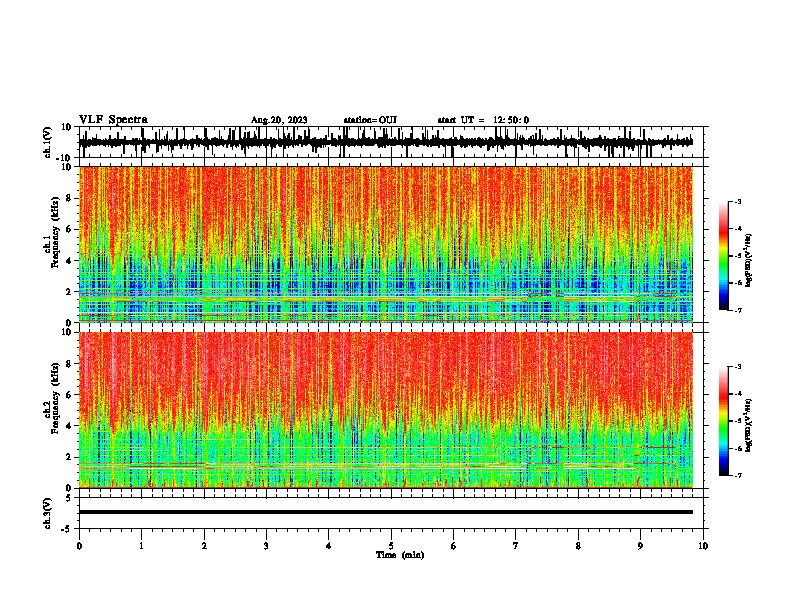Click the time axis tick label "0"
Viewport: 792px width, 612px height.
tap(79, 546)
